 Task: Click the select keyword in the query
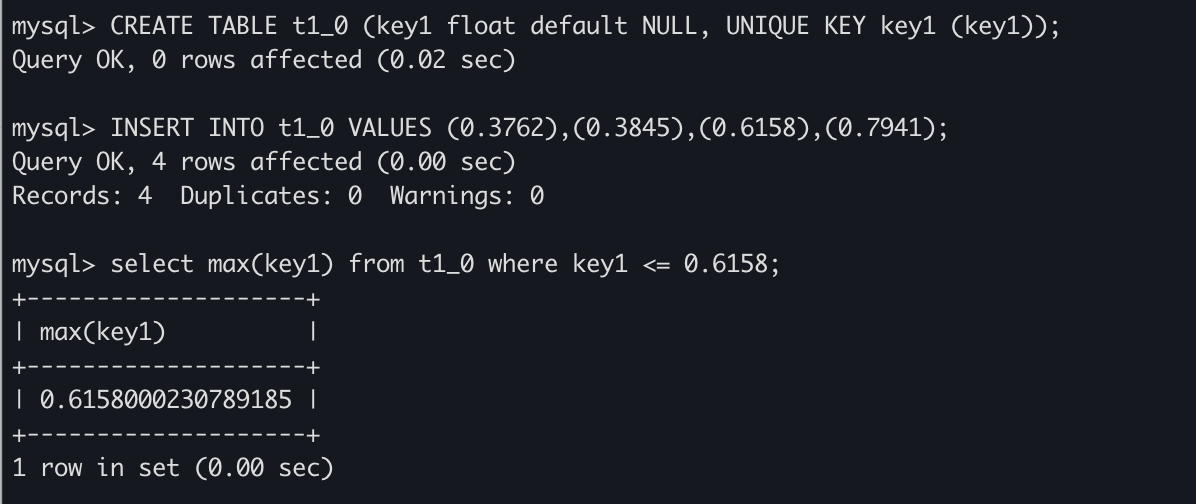click(151, 264)
